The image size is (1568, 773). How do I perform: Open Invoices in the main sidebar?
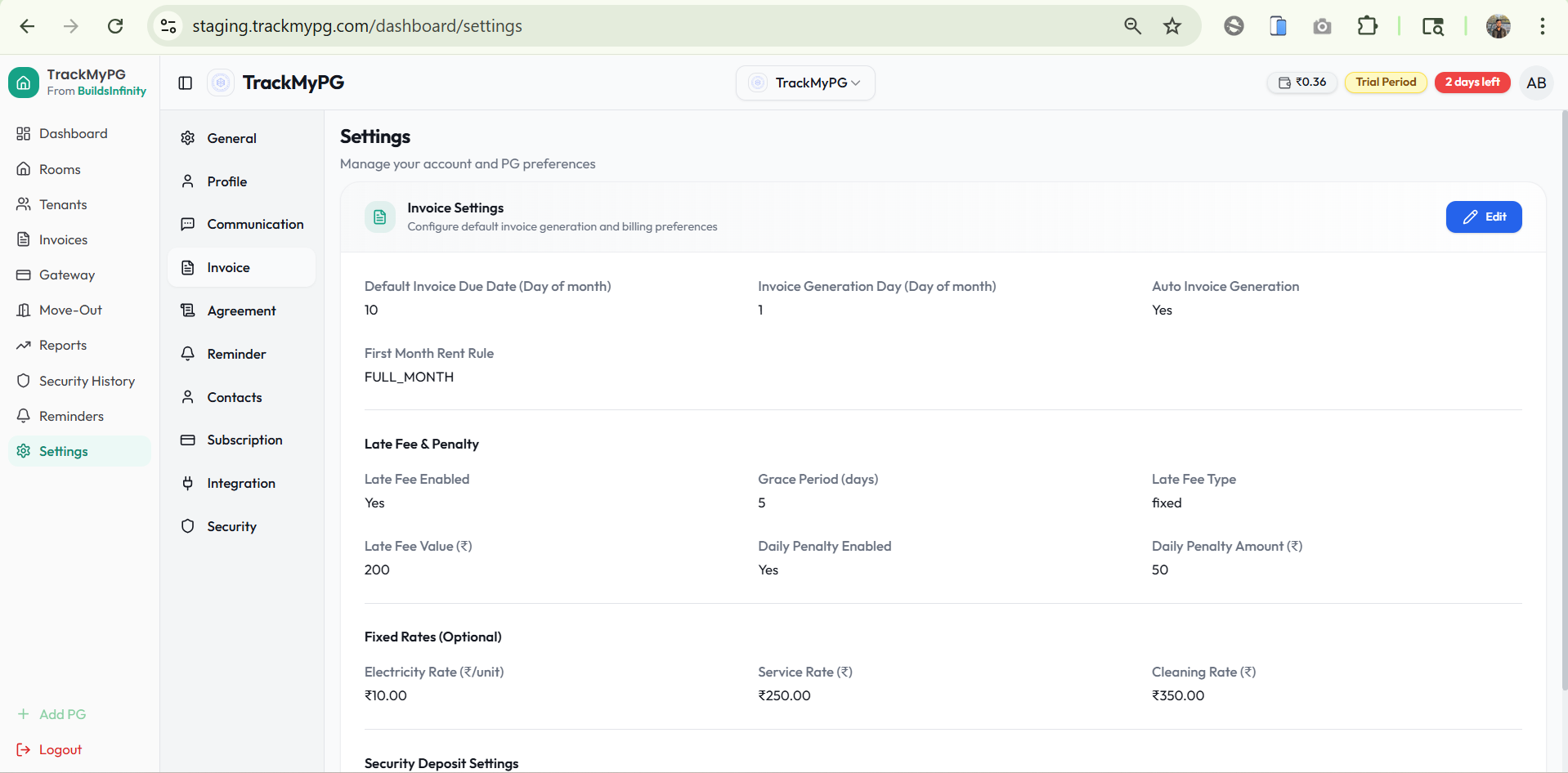click(x=79, y=239)
